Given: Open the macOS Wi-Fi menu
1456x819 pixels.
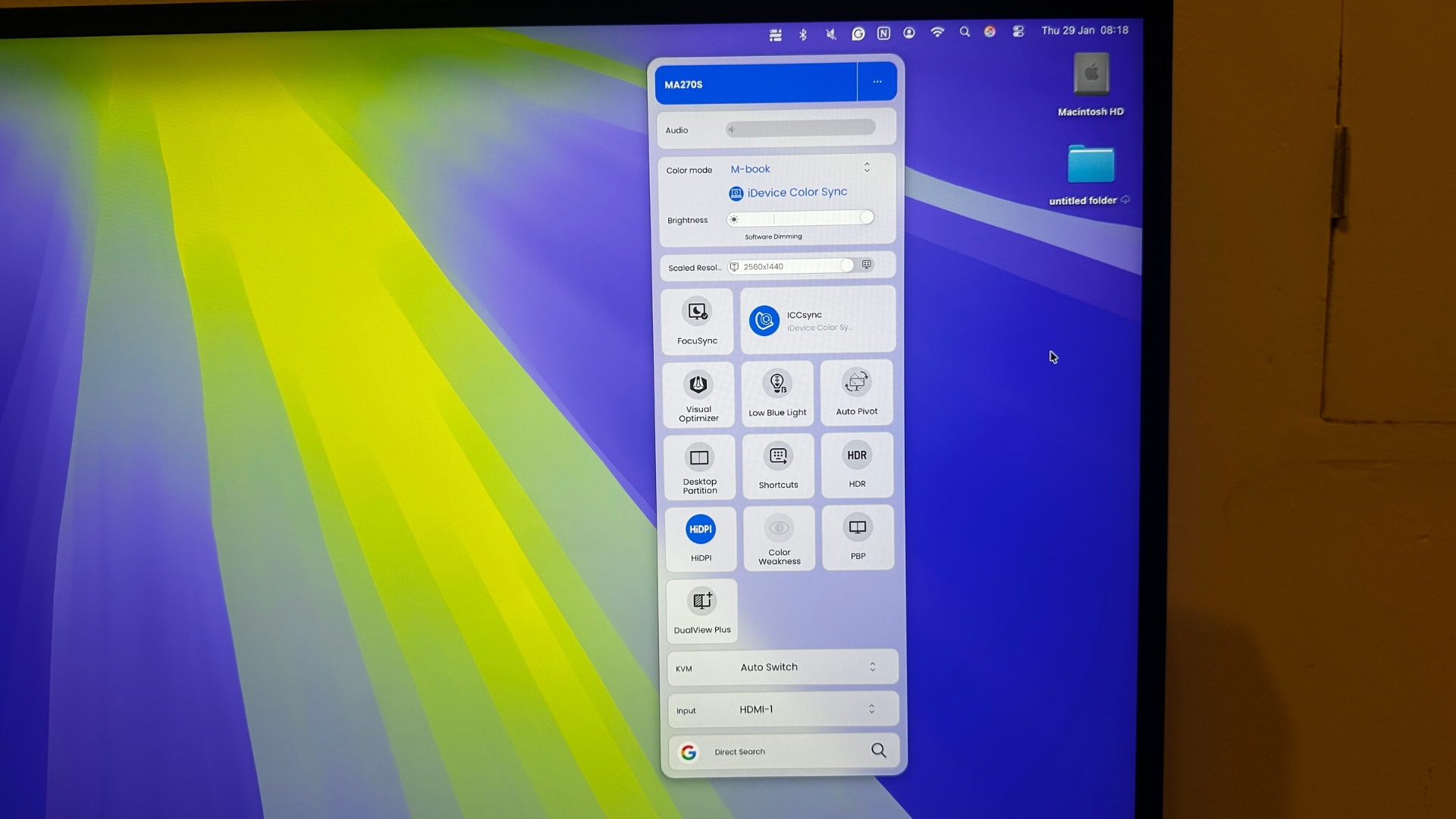Looking at the screenshot, I should (x=937, y=32).
